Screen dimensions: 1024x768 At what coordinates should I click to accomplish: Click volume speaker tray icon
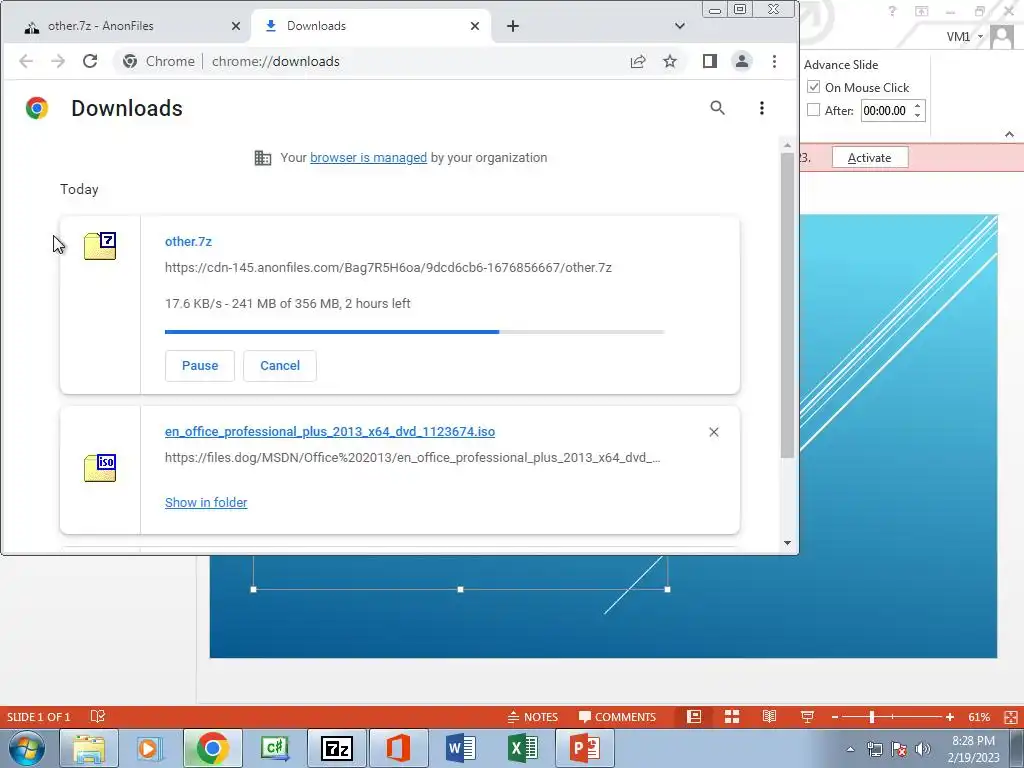[923, 749]
